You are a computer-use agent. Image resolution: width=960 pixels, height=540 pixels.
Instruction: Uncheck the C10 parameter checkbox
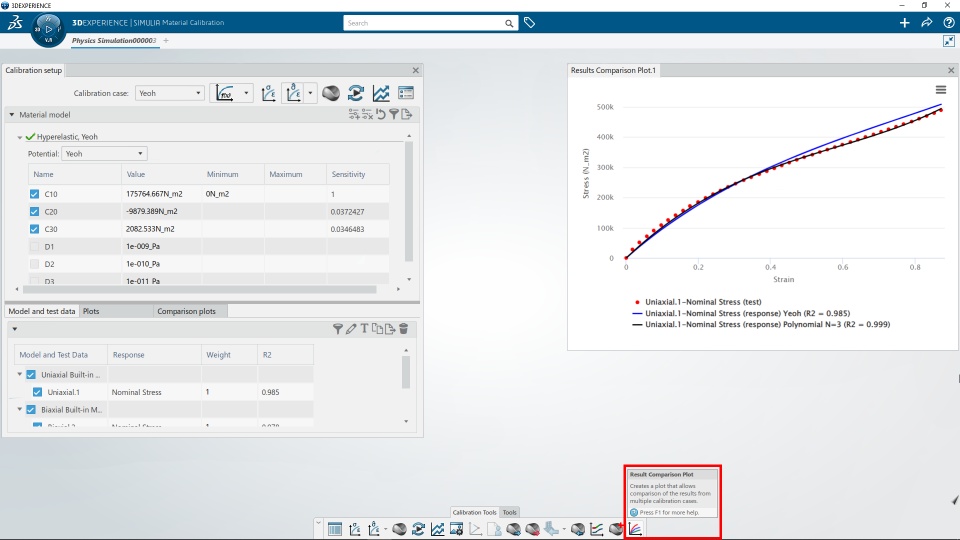[34, 194]
